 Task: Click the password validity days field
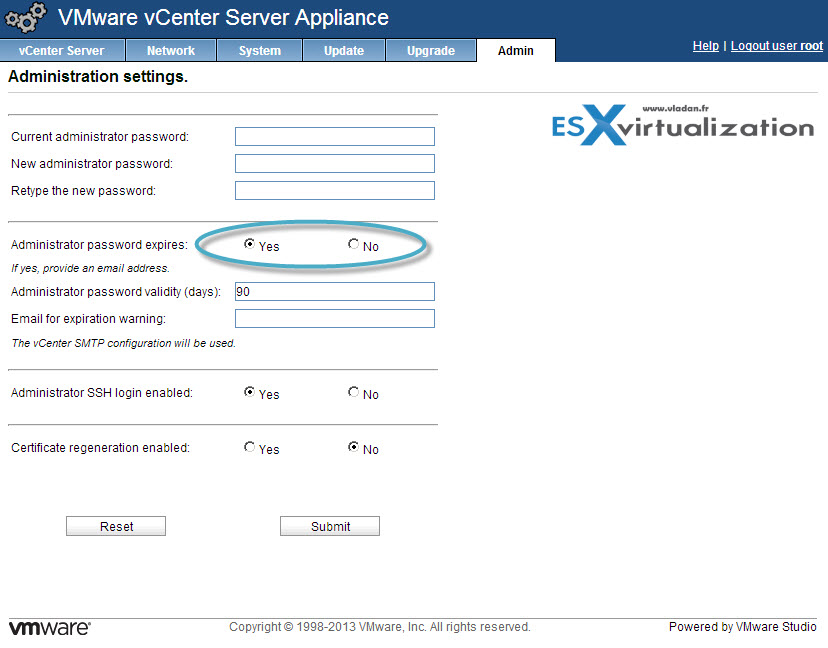[x=335, y=292]
